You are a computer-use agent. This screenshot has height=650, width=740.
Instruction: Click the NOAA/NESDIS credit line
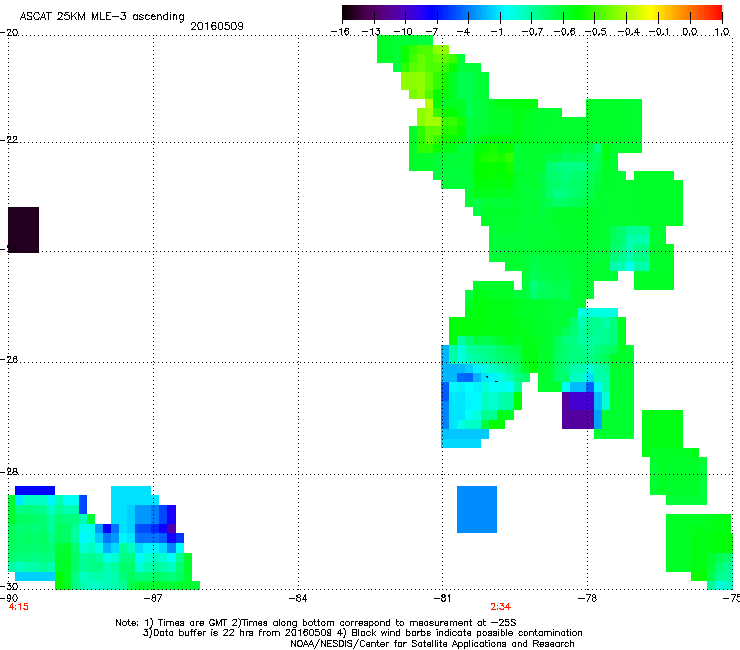[x=432, y=644]
